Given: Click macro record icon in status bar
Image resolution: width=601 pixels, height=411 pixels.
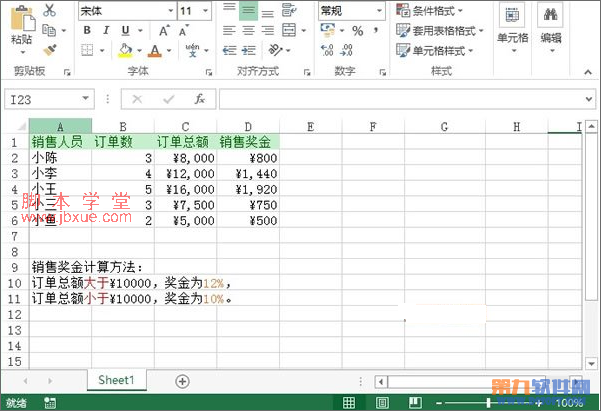Looking at the screenshot, I should point(50,403).
